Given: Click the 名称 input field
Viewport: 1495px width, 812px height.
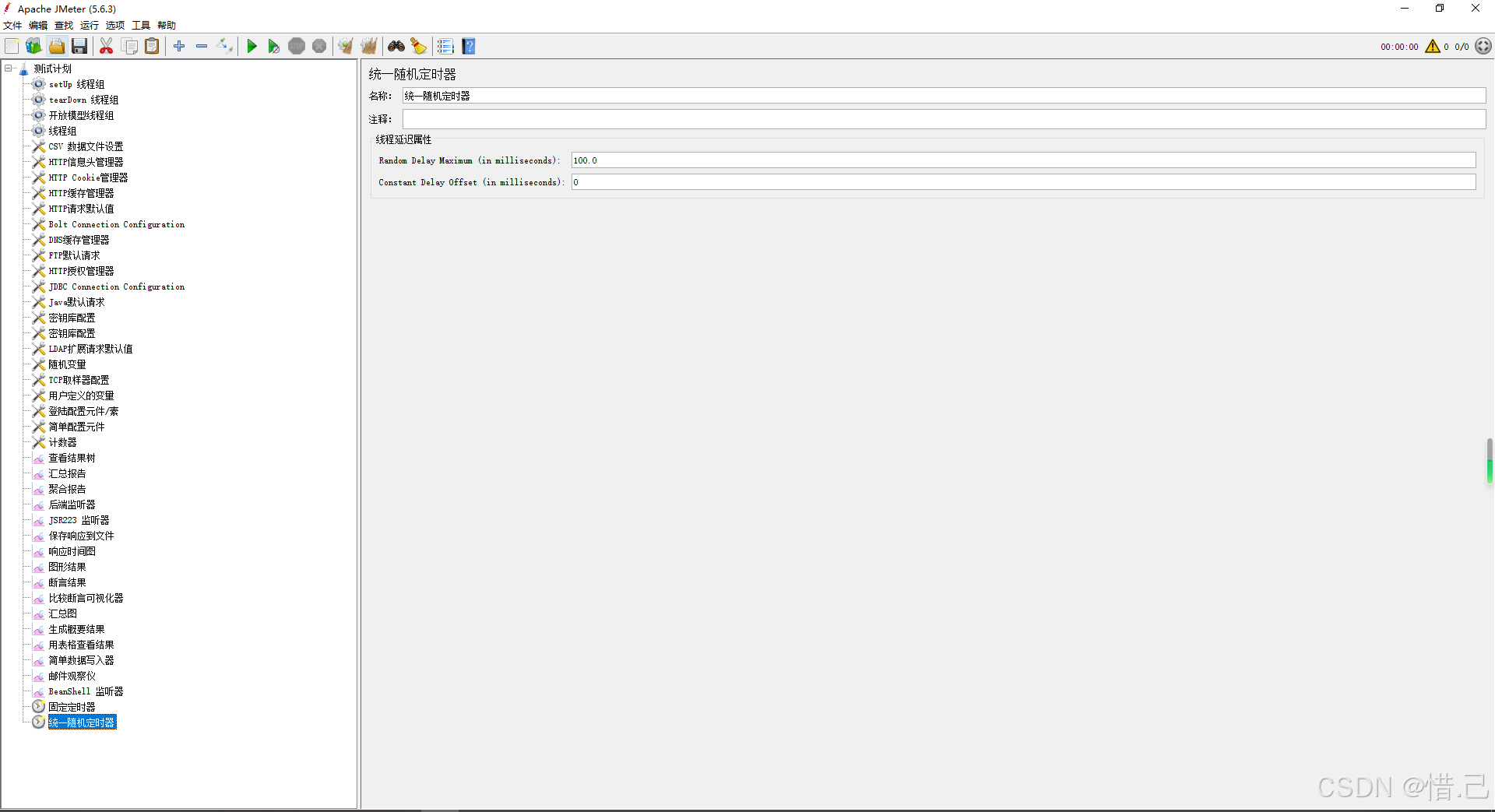Looking at the screenshot, I should (944, 96).
